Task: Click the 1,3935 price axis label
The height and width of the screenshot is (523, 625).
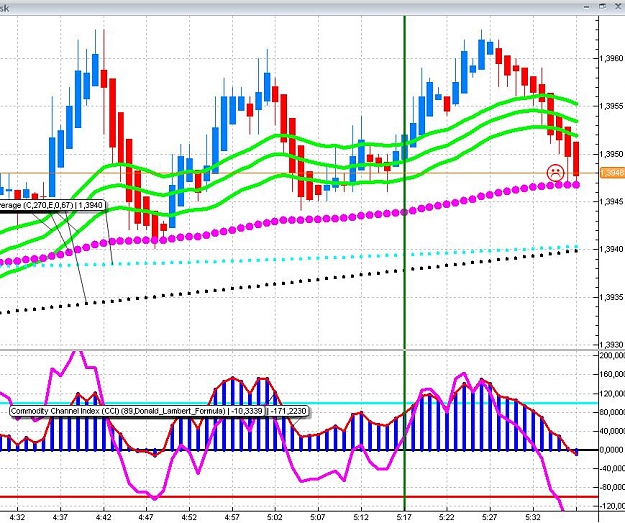Action: (x=611, y=297)
